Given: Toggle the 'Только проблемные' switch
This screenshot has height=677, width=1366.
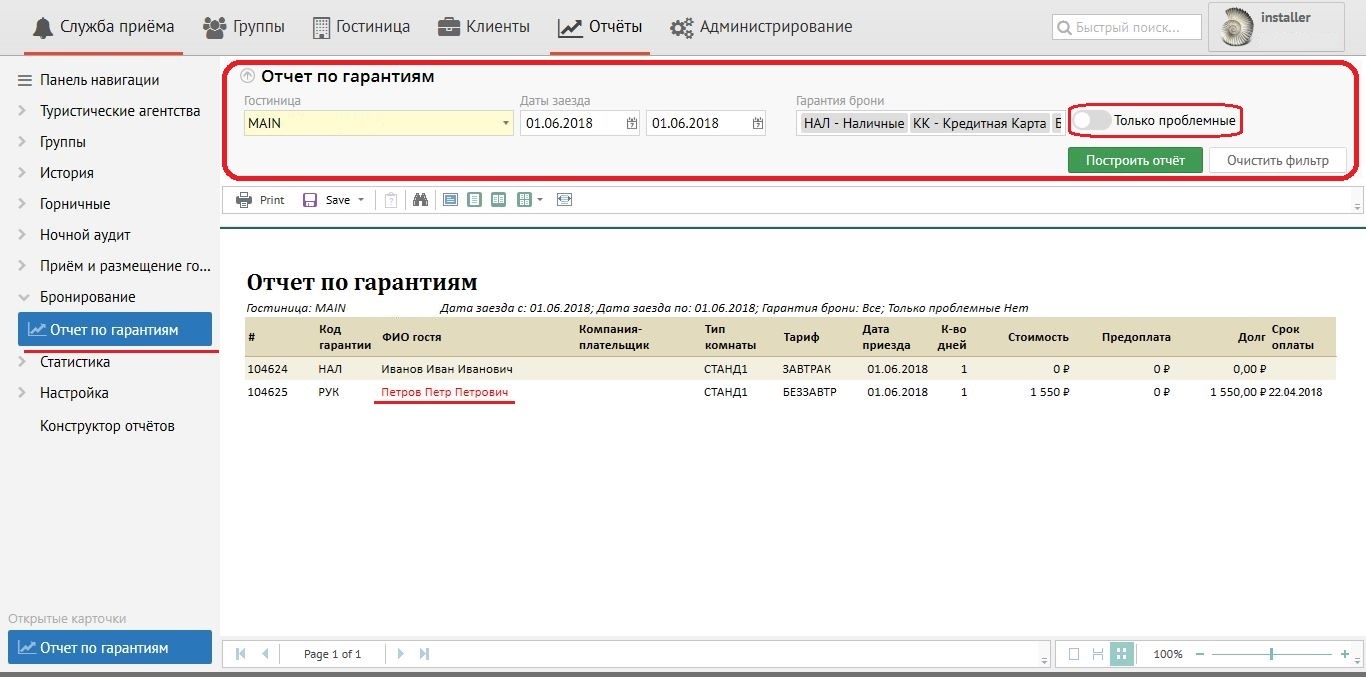Looking at the screenshot, I should click(x=1091, y=121).
